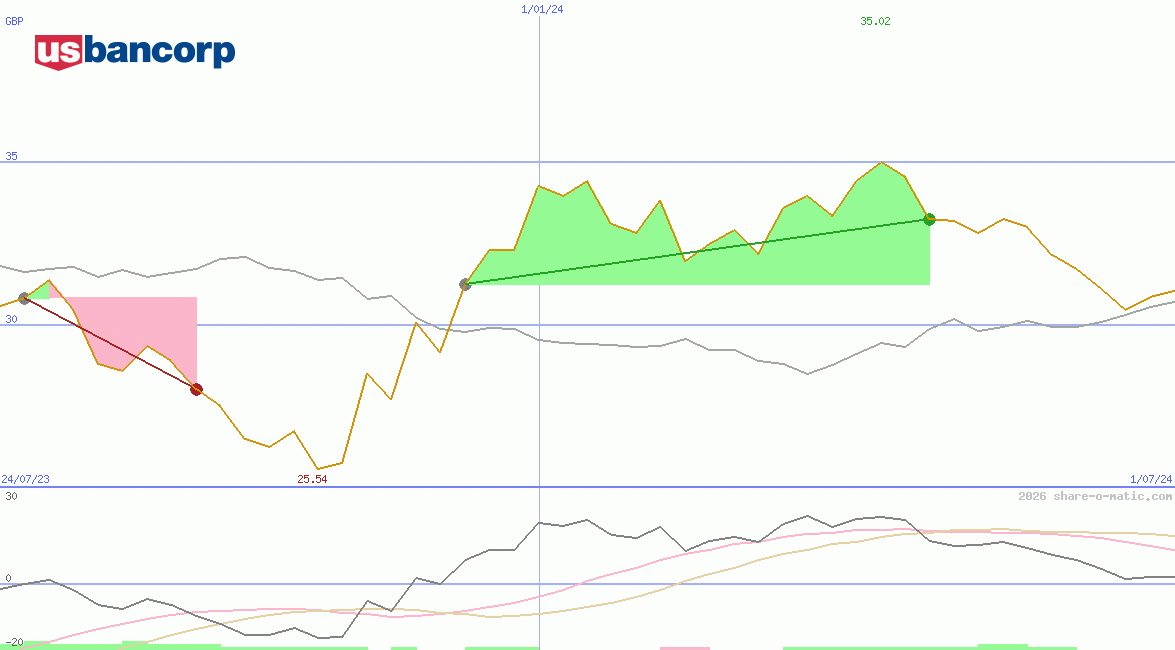
Task: Click the 0 indicator axis label
Action: click(8, 578)
